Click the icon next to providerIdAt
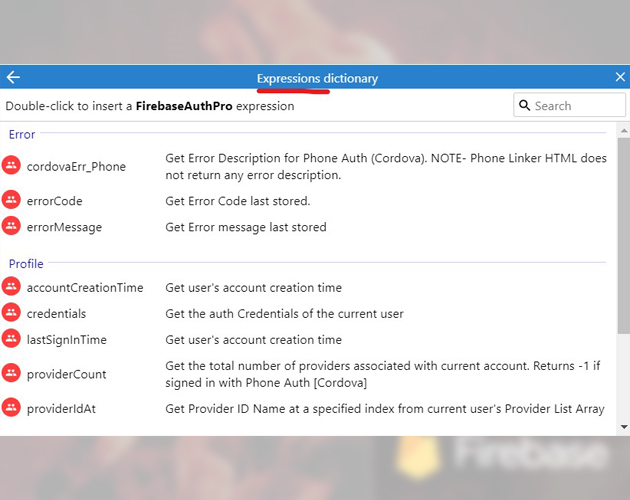Screen dimensions: 630x500 click(11, 407)
